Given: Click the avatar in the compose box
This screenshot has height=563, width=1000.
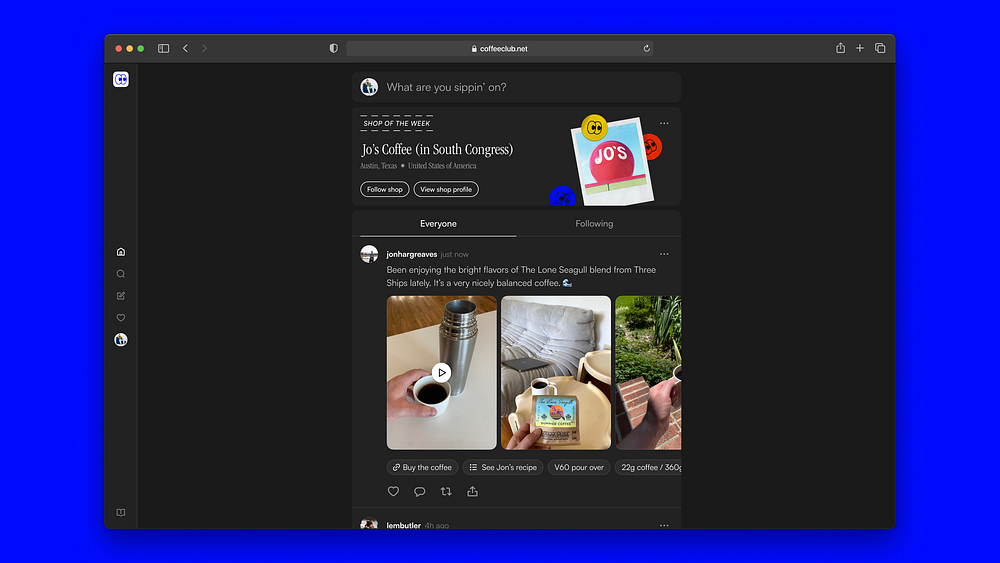Looking at the screenshot, I should [x=369, y=87].
